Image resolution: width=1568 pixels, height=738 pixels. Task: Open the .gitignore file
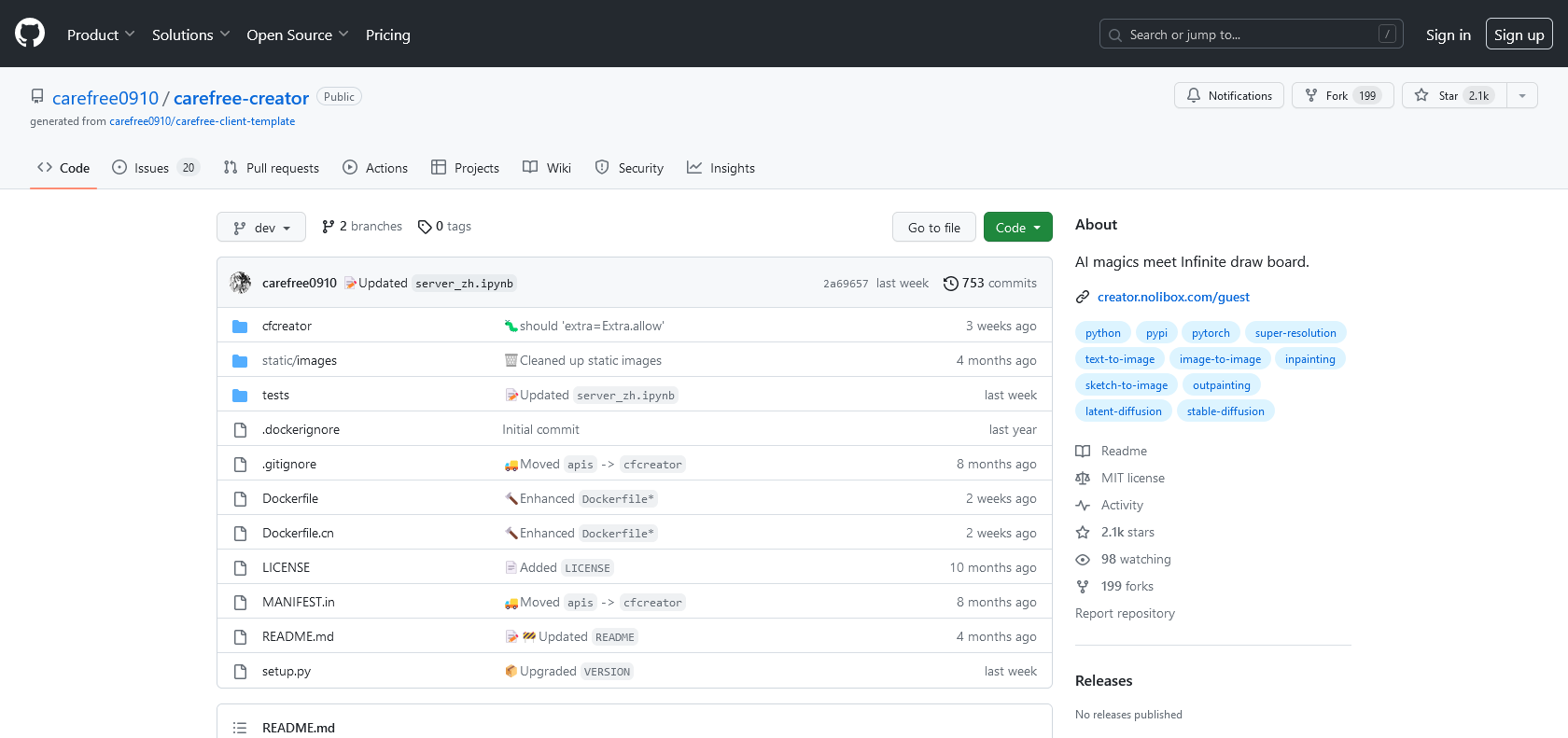289,464
